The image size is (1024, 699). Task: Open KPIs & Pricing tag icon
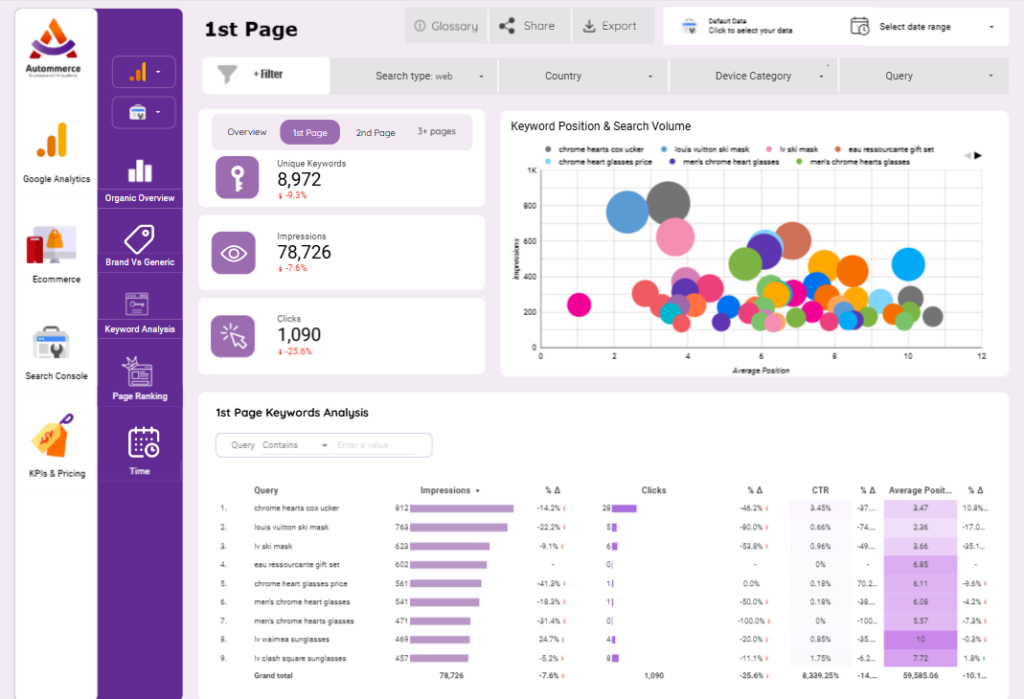(52, 436)
